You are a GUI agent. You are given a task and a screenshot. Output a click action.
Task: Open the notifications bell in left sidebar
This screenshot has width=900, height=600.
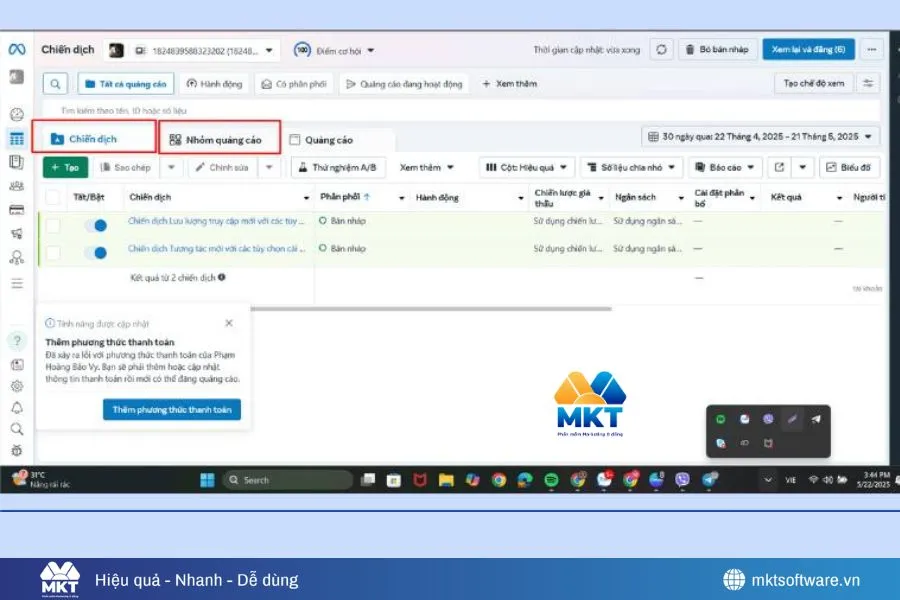coord(15,406)
